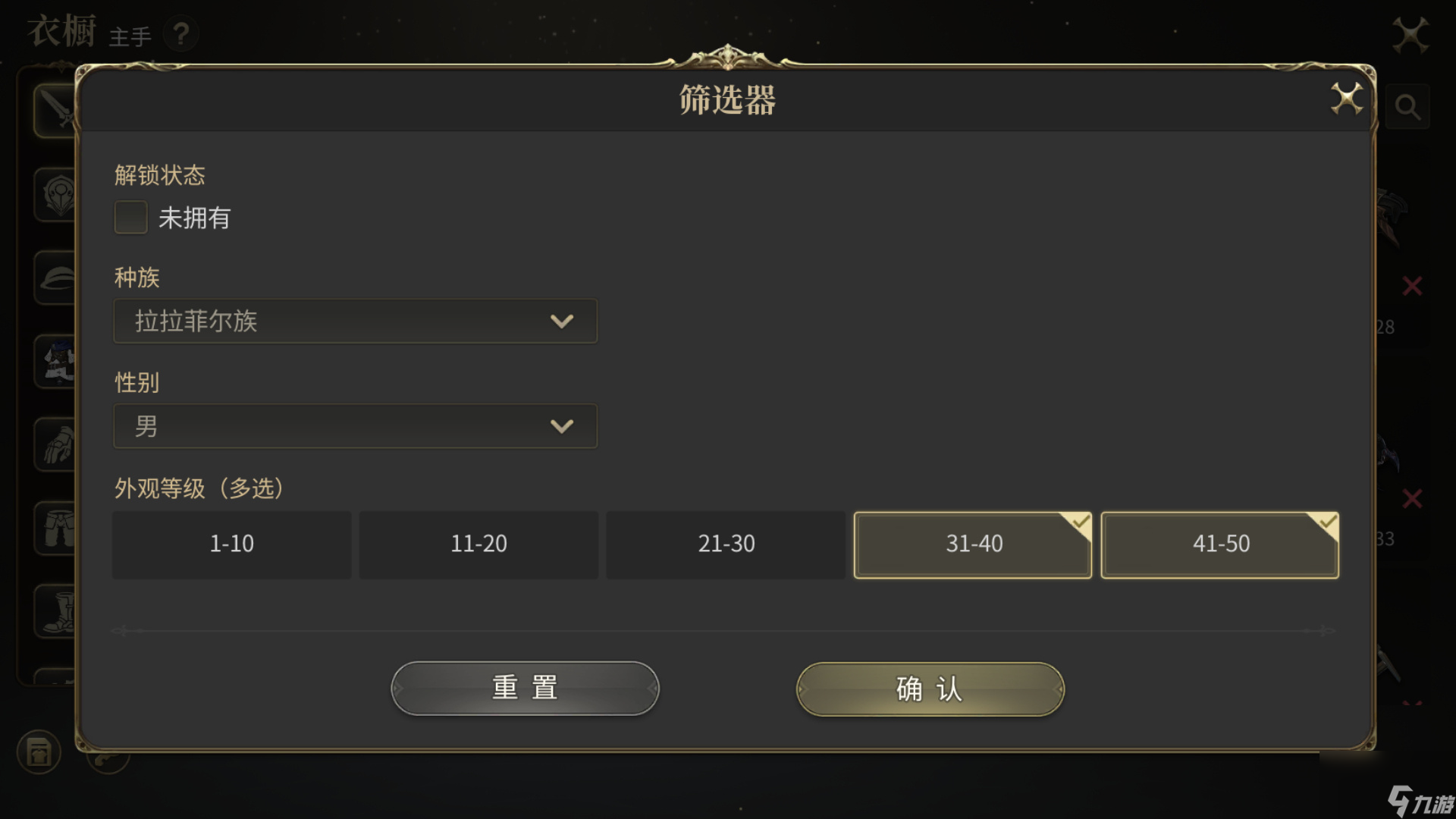Screen dimensions: 1456x819
Task: Open the body armor slot icon
Action: [x=57, y=362]
